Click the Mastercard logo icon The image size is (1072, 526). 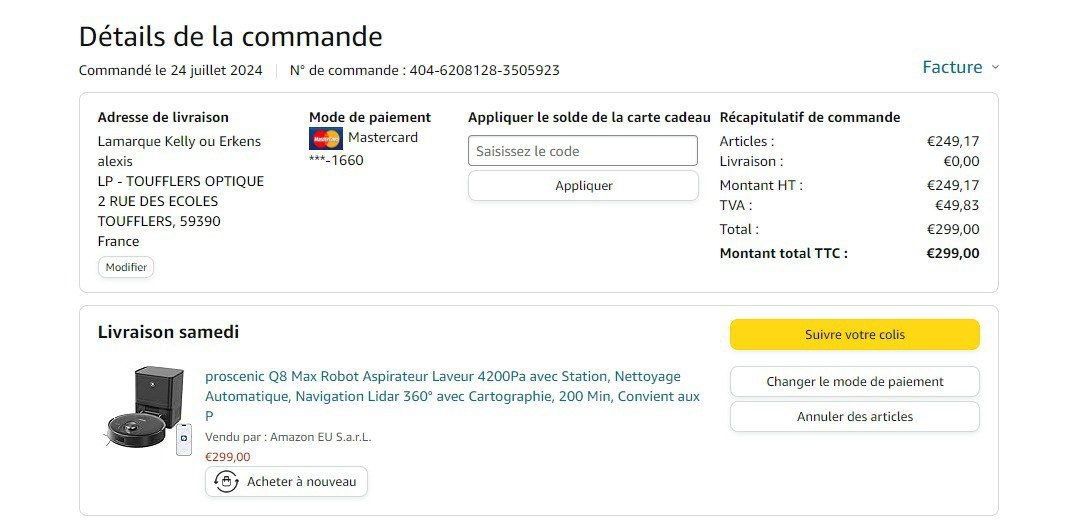click(326, 138)
